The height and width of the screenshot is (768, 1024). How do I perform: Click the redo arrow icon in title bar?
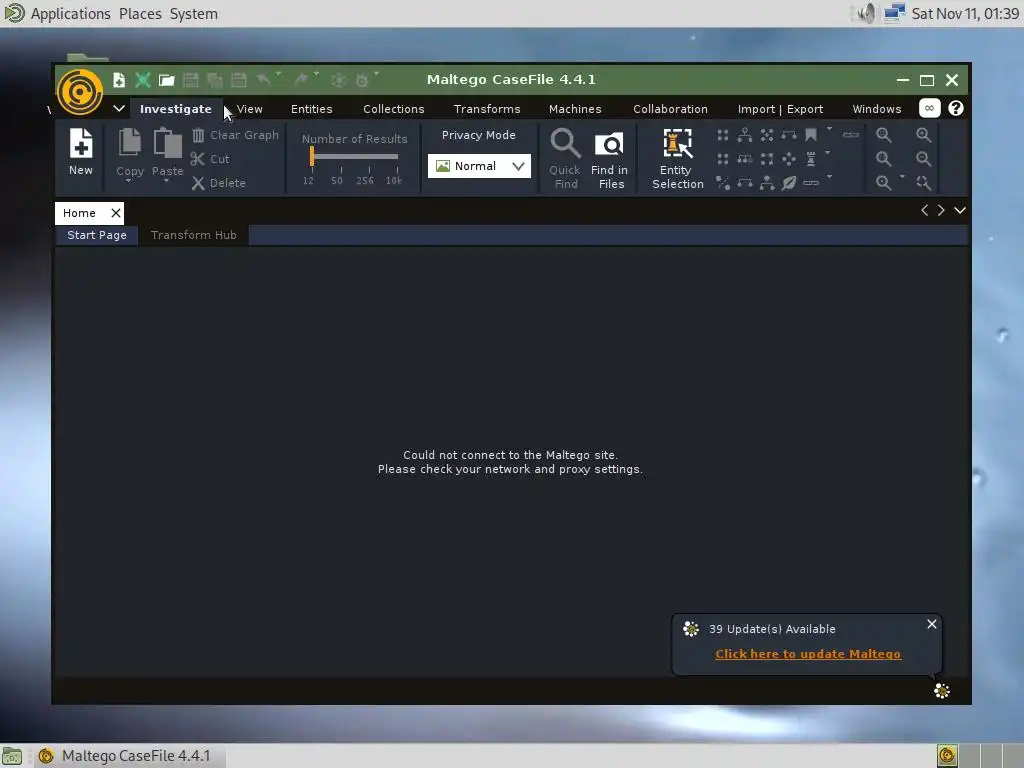(301, 80)
